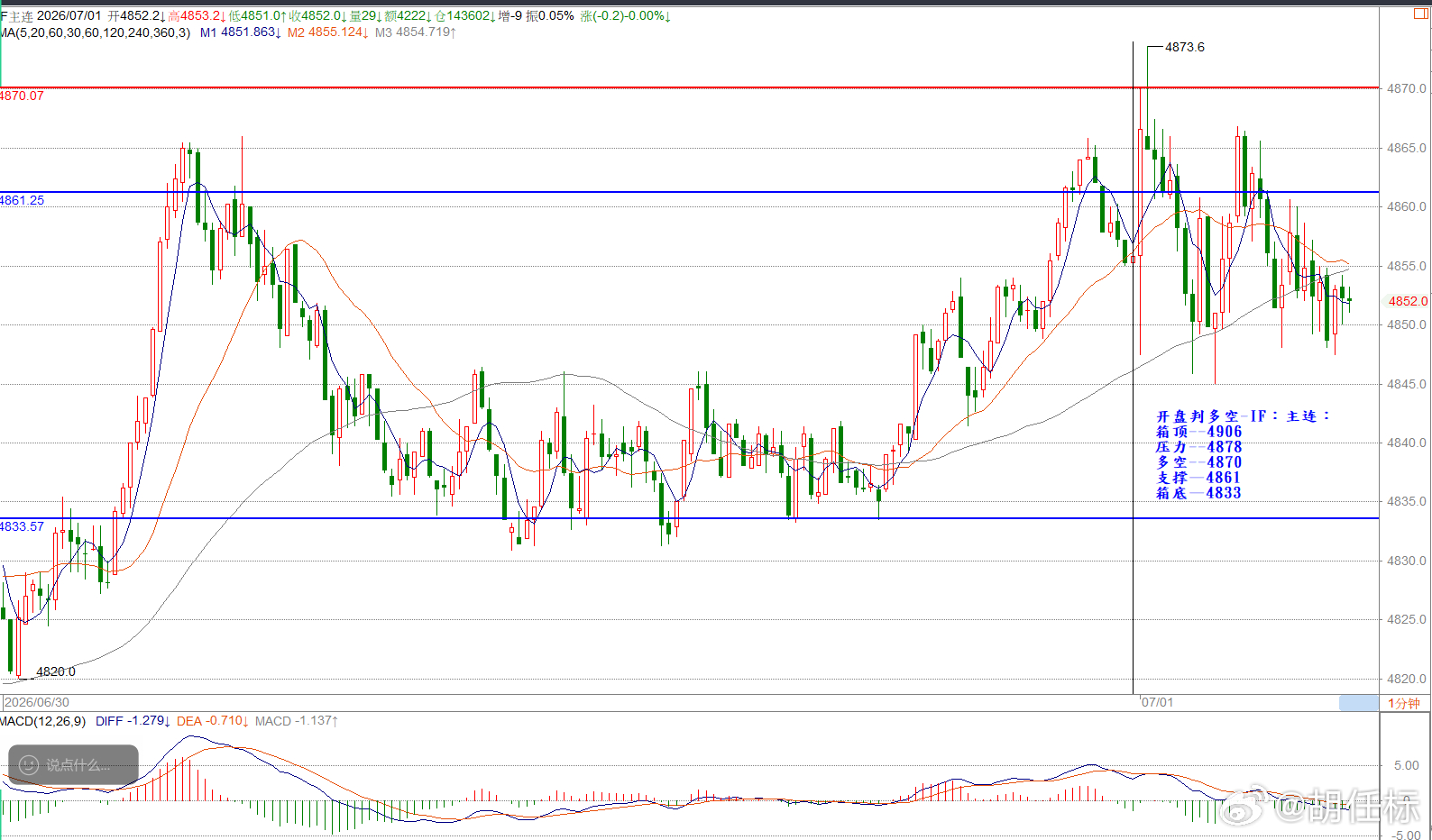
Task: Click the DIFF -1.279 value
Action: click(133, 721)
